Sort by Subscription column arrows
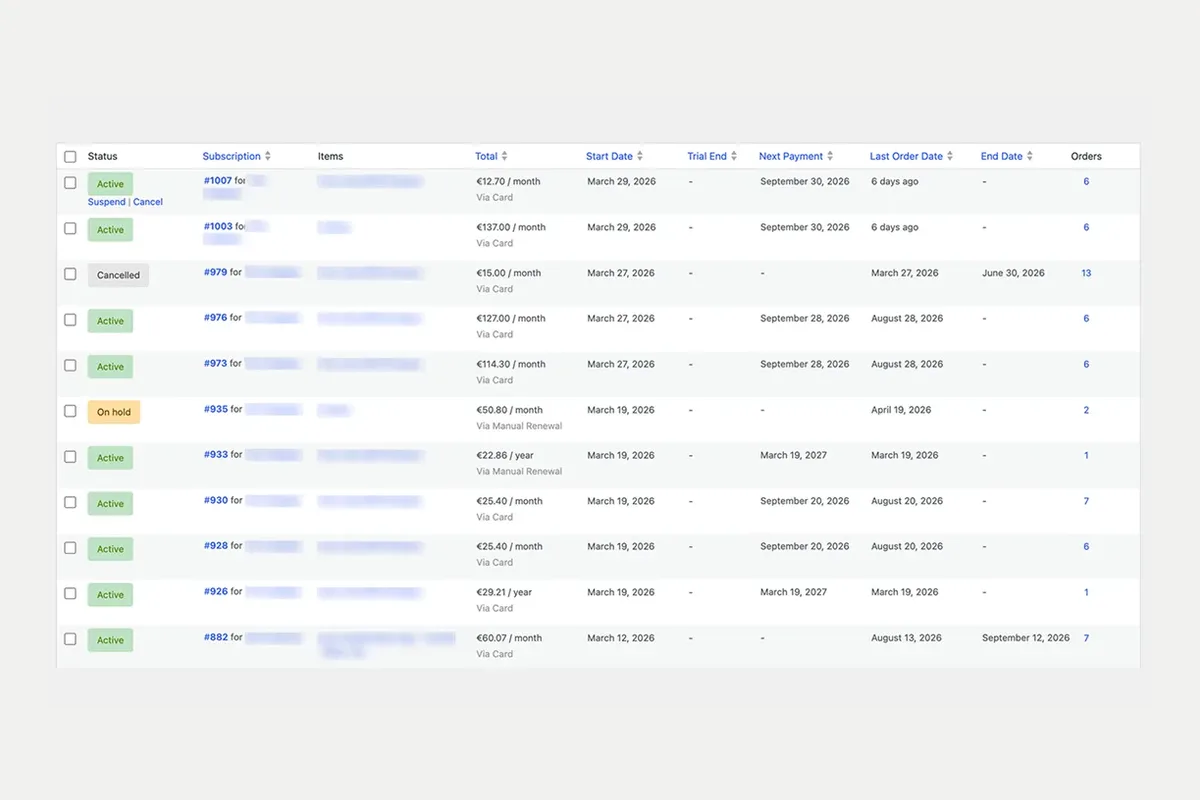Screen dimensions: 1200x800 (x=268, y=156)
